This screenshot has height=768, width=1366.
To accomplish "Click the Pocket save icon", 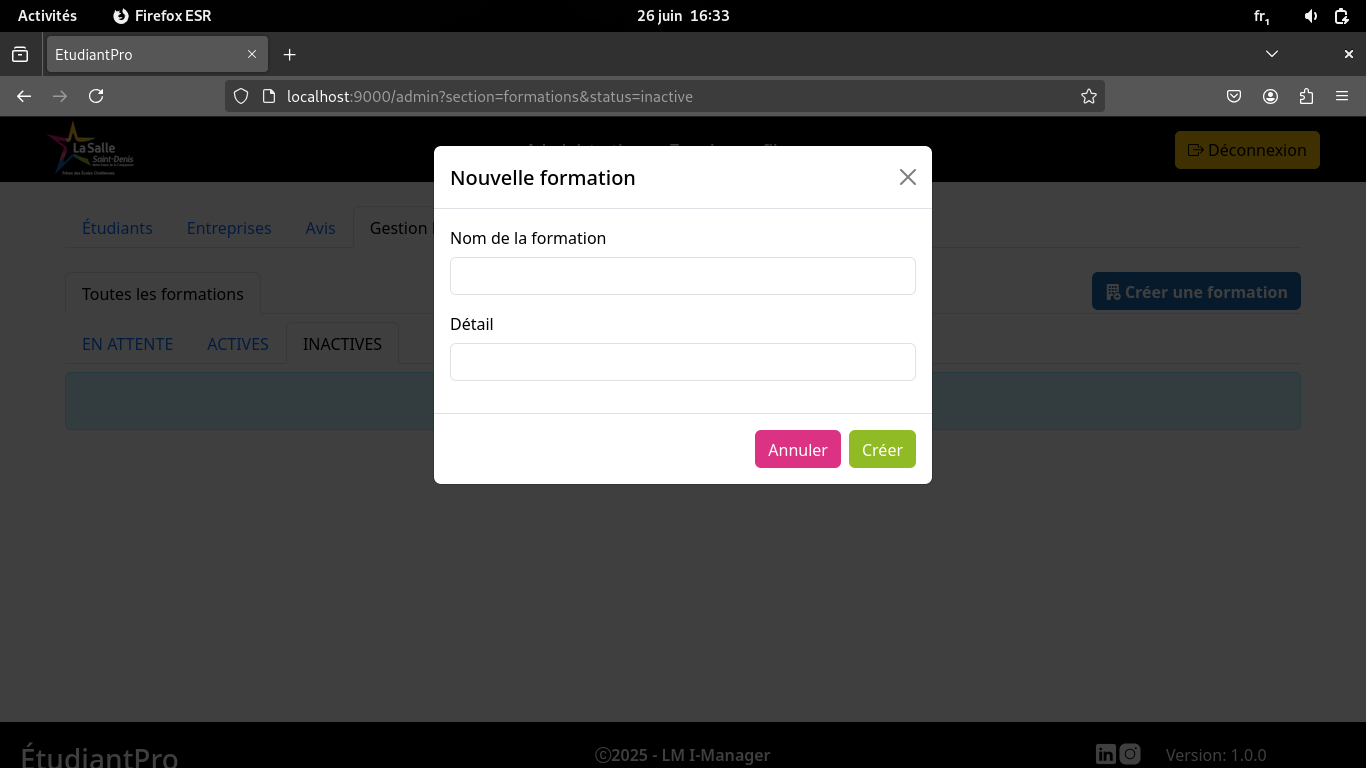I will [x=1234, y=96].
